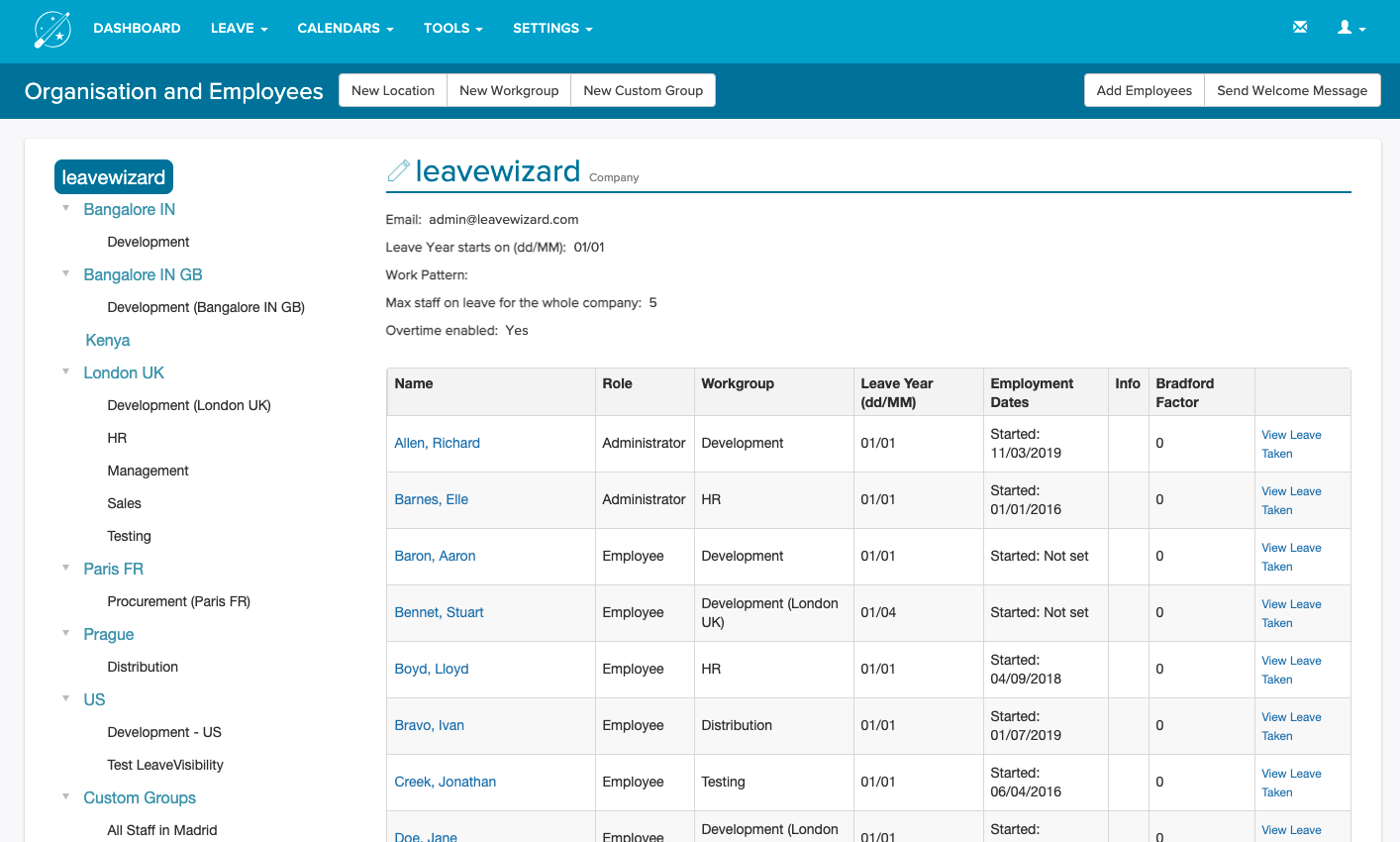The width and height of the screenshot is (1400, 842).
Task: Go to the DASHBOARD menu item
Action: (137, 28)
